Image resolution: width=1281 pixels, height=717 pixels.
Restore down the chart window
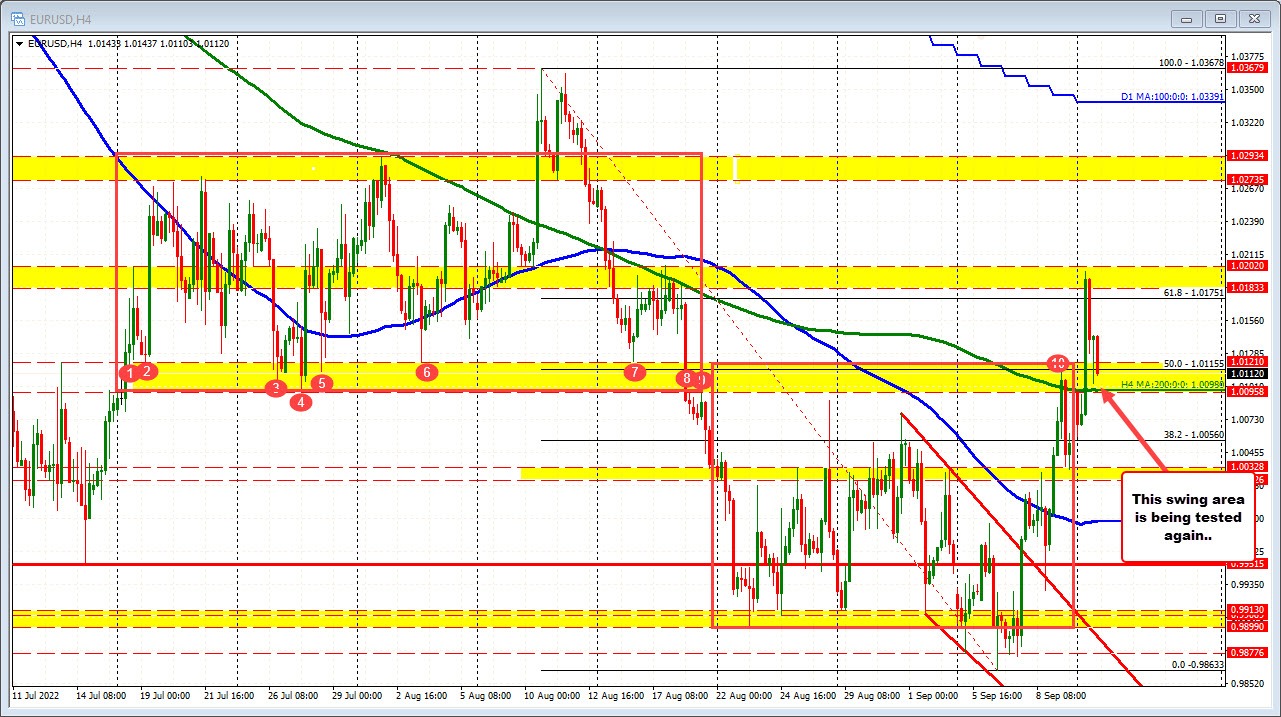[1219, 17]
